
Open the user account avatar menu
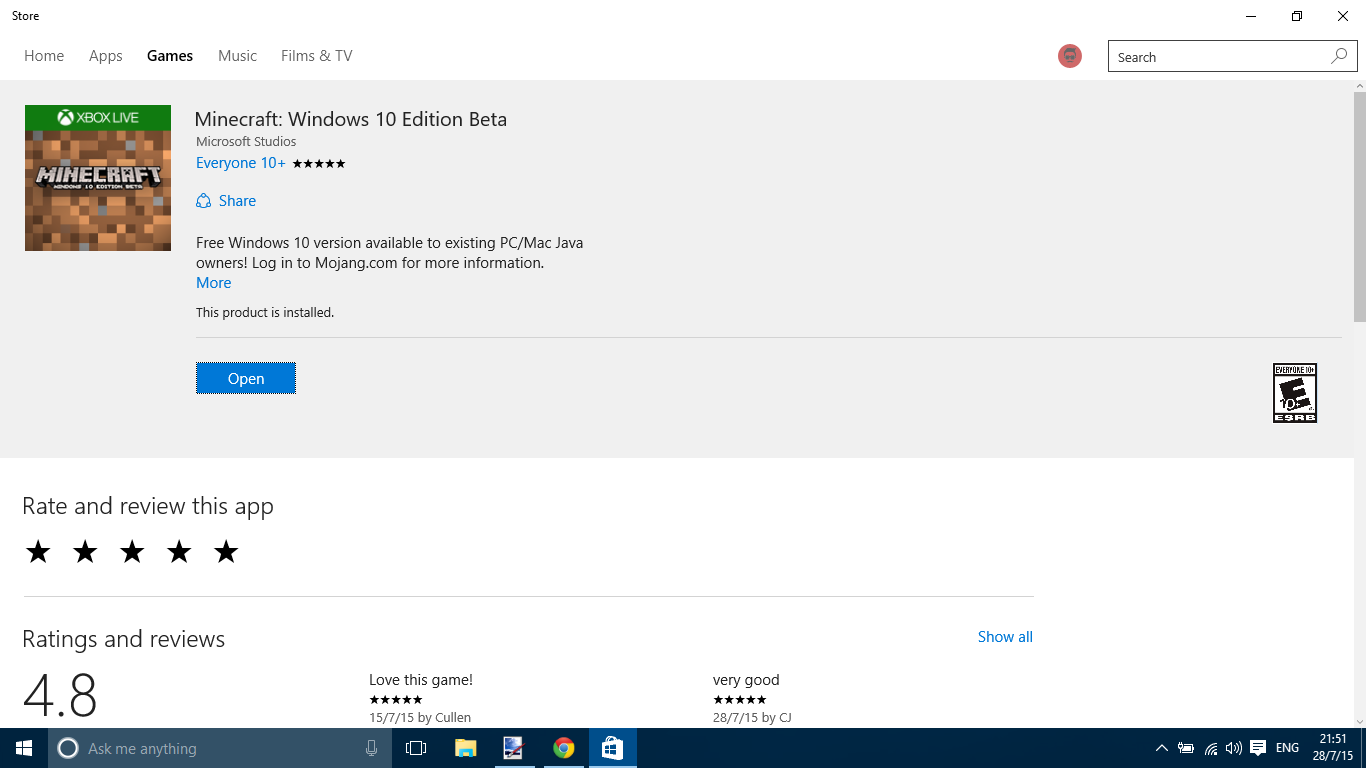[1069, 56]
